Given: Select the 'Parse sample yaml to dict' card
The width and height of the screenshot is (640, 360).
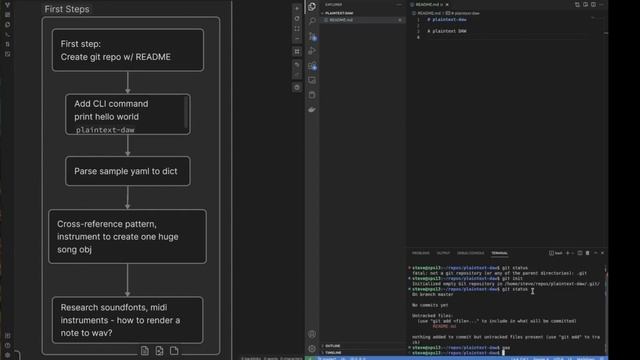Looking at the screenshot, I should (x=128, y=171).
